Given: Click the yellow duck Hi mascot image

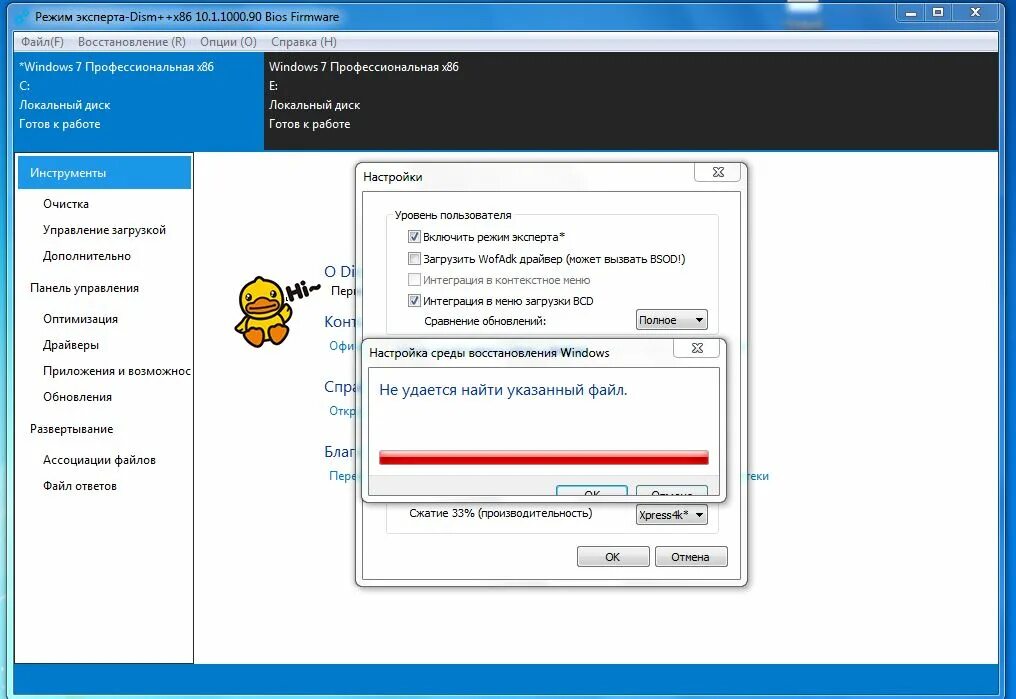Looking at the screenshot, I should click(275, 311).
